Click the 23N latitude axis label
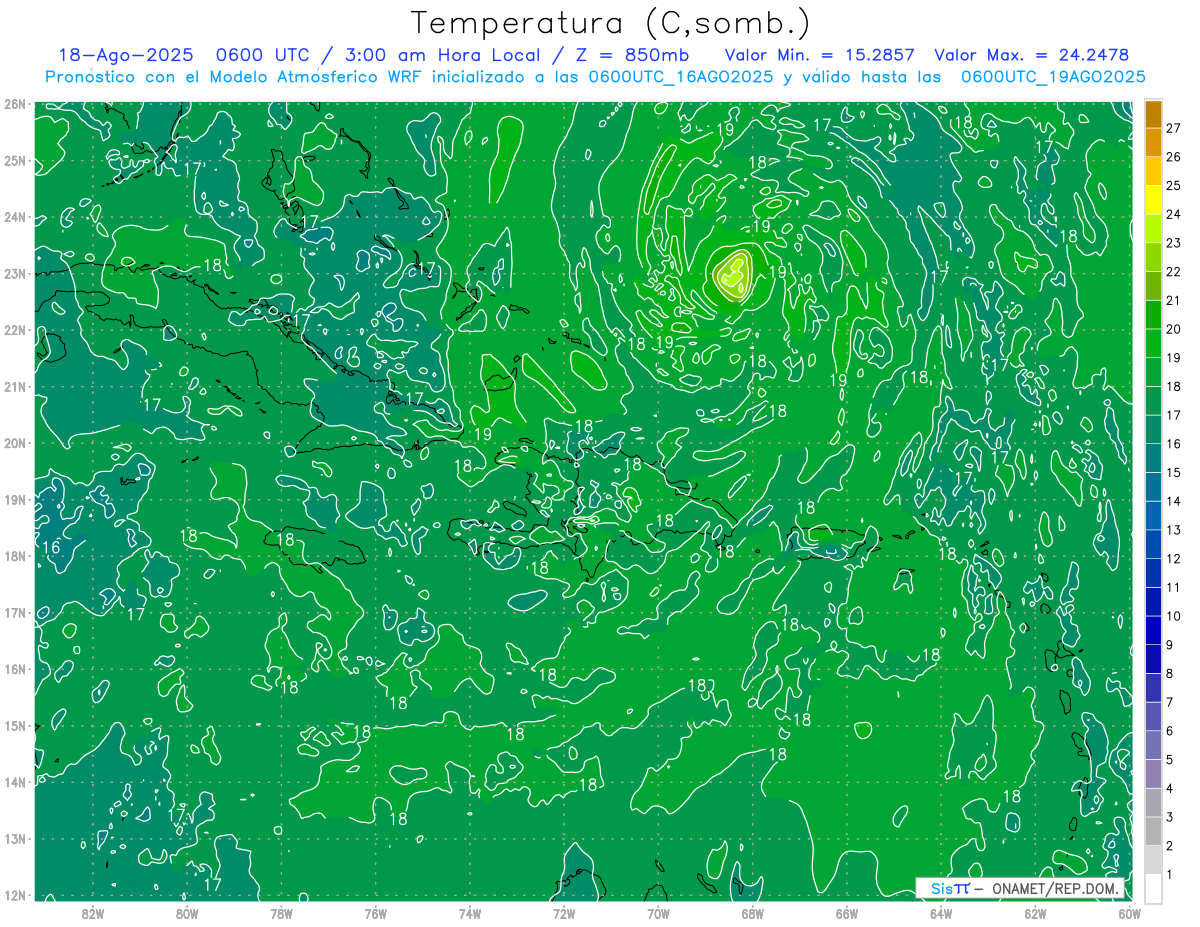Image resolution: width=1200 pixels, height=927 pixels. [15, 273]
